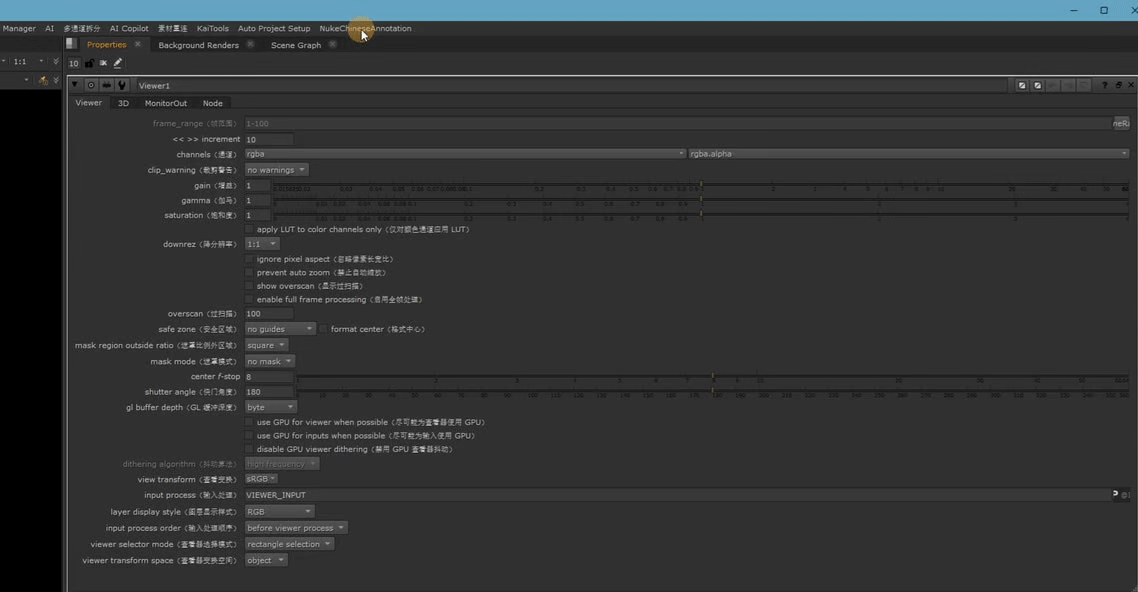Viewport: 1138px width, 592px height.
Task: Open the Auto Project Setup menu
Action: (x=274, y=28)
